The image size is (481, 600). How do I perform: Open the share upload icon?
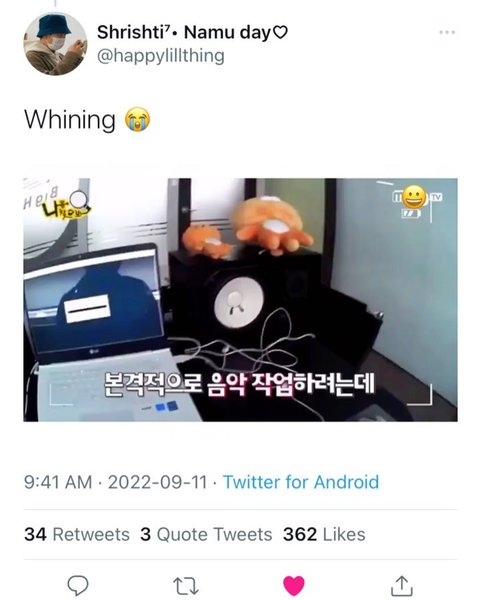401,585
